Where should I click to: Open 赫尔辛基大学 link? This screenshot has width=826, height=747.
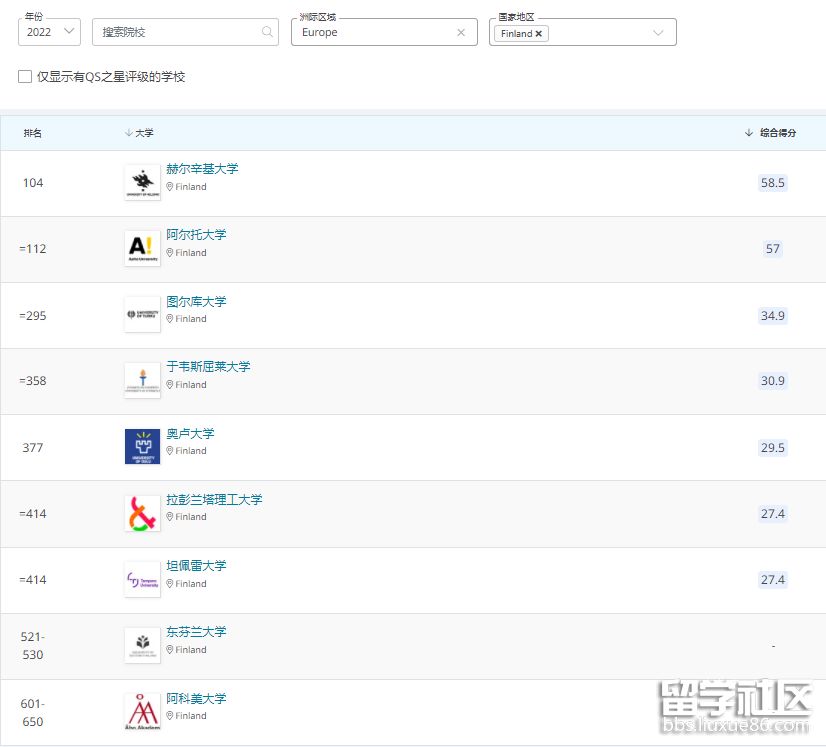202,169
